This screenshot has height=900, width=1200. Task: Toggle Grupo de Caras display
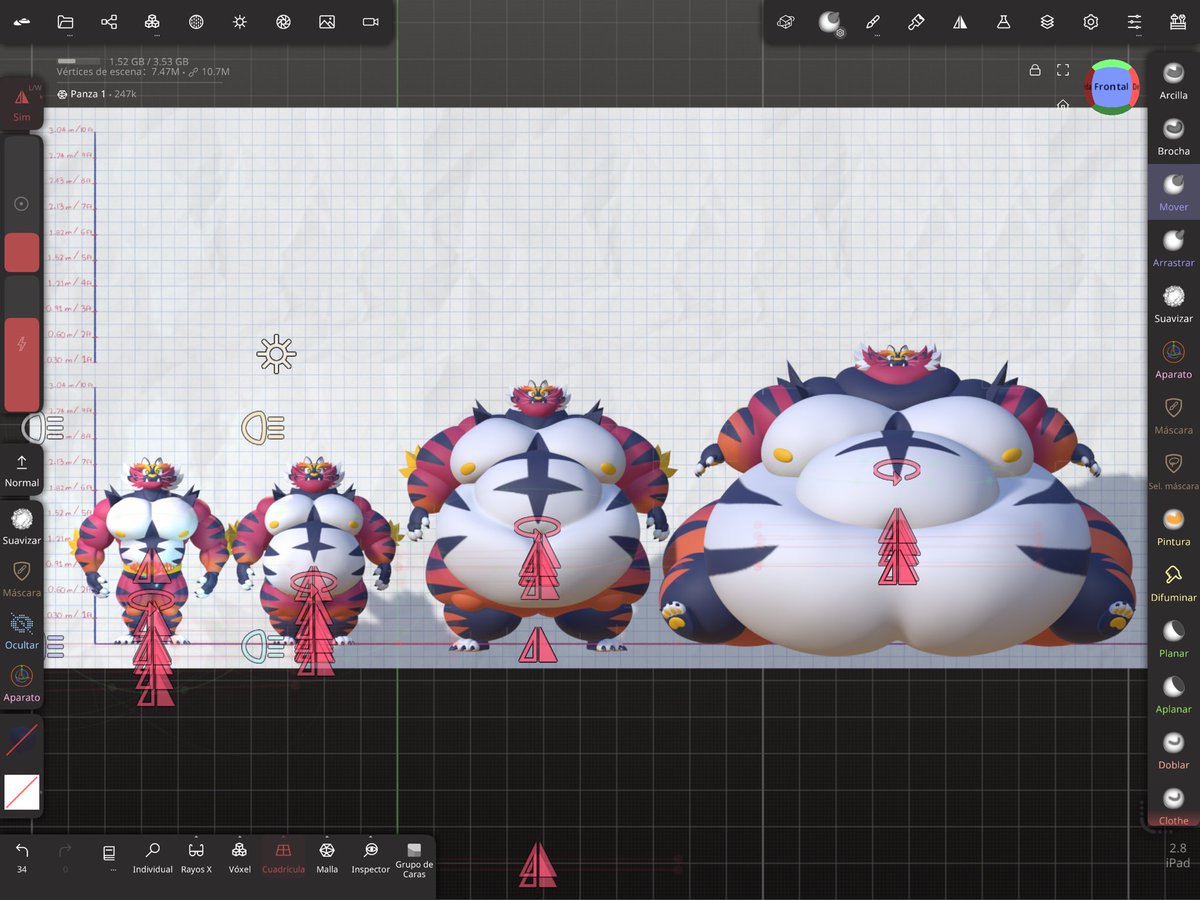click(414, 860)
